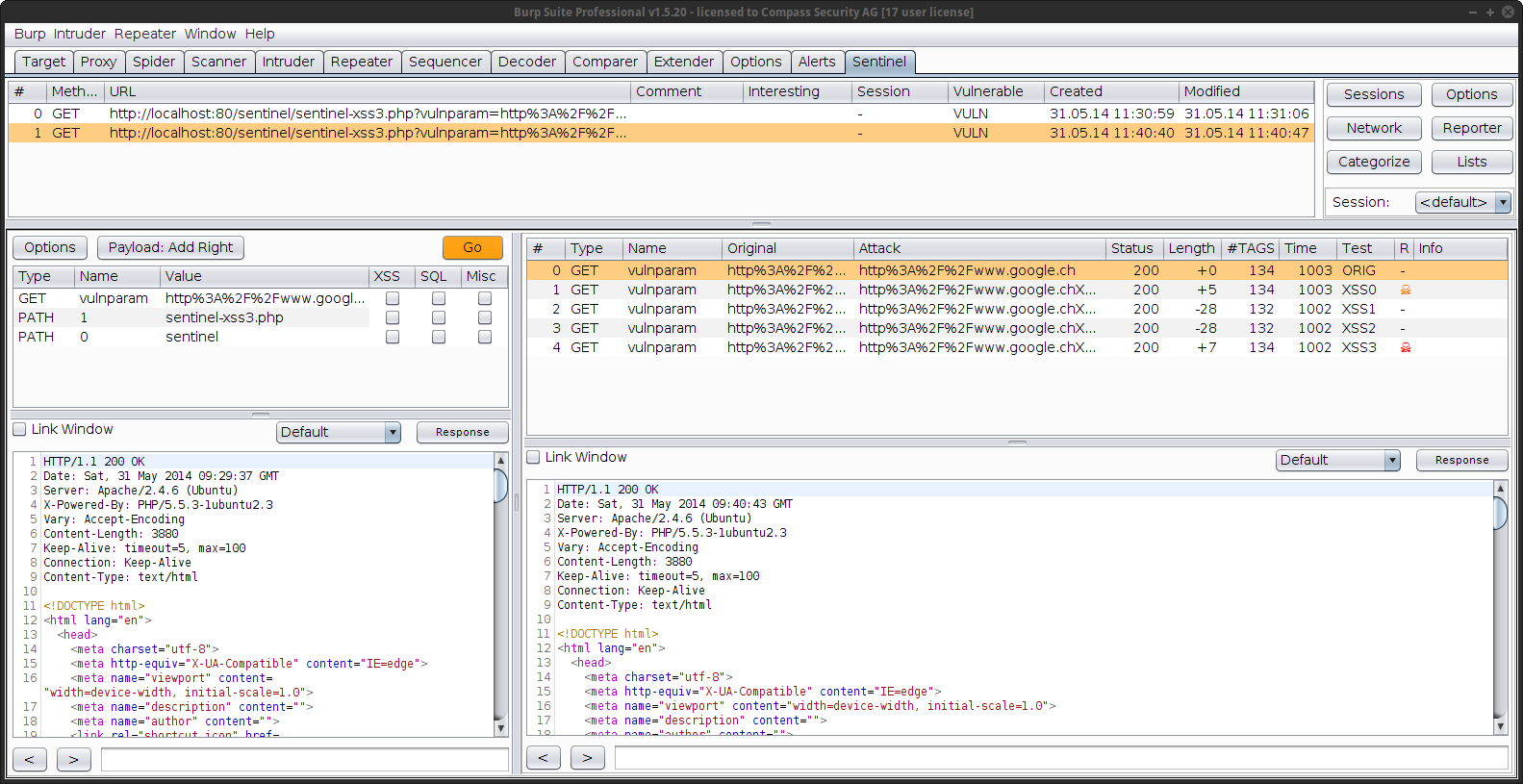This screenshot has height=784, width=1523.
Task: Click the left panel search input field
Action: pyautogui.click(x=304, y=760)
